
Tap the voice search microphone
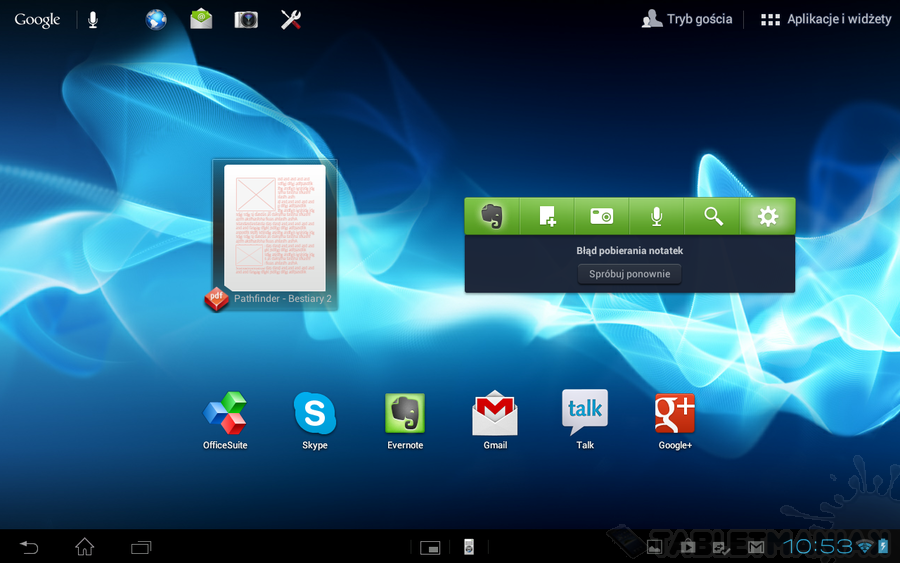[93, 20]
